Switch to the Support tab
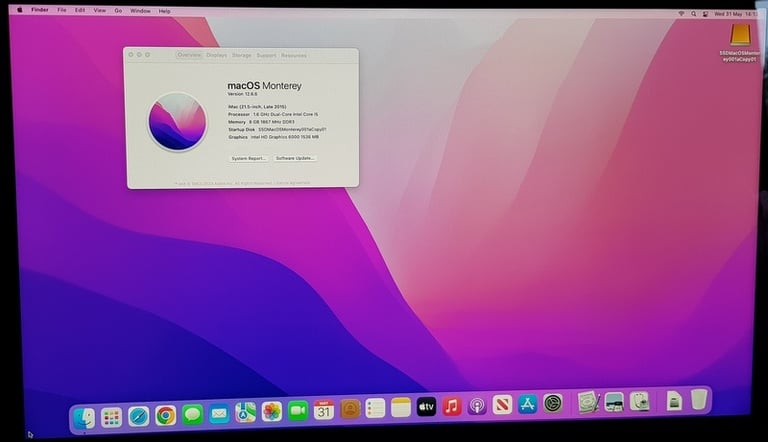 click(266, 55)
